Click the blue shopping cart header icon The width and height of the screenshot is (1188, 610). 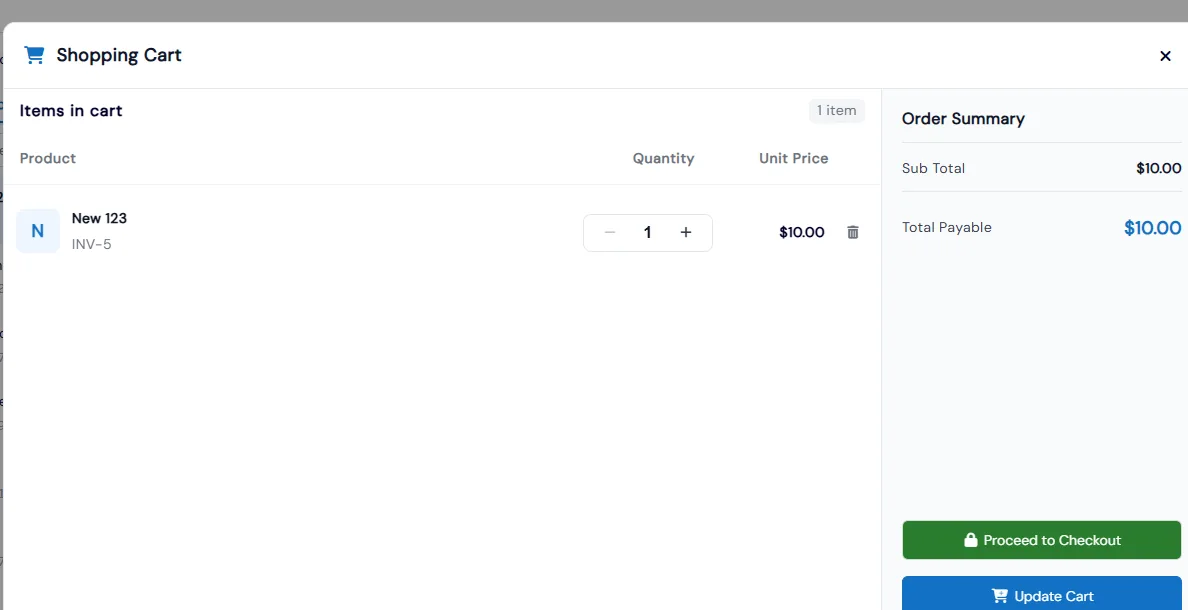click(34, 55)
